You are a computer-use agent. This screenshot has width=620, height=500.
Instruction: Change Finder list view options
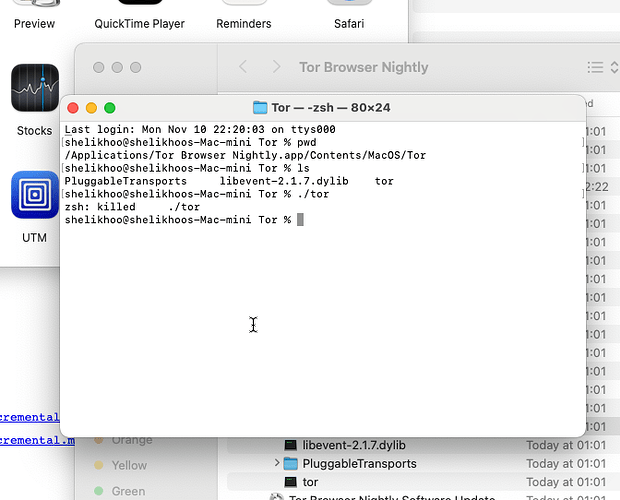pyautogui.click(x=603, y=67)
